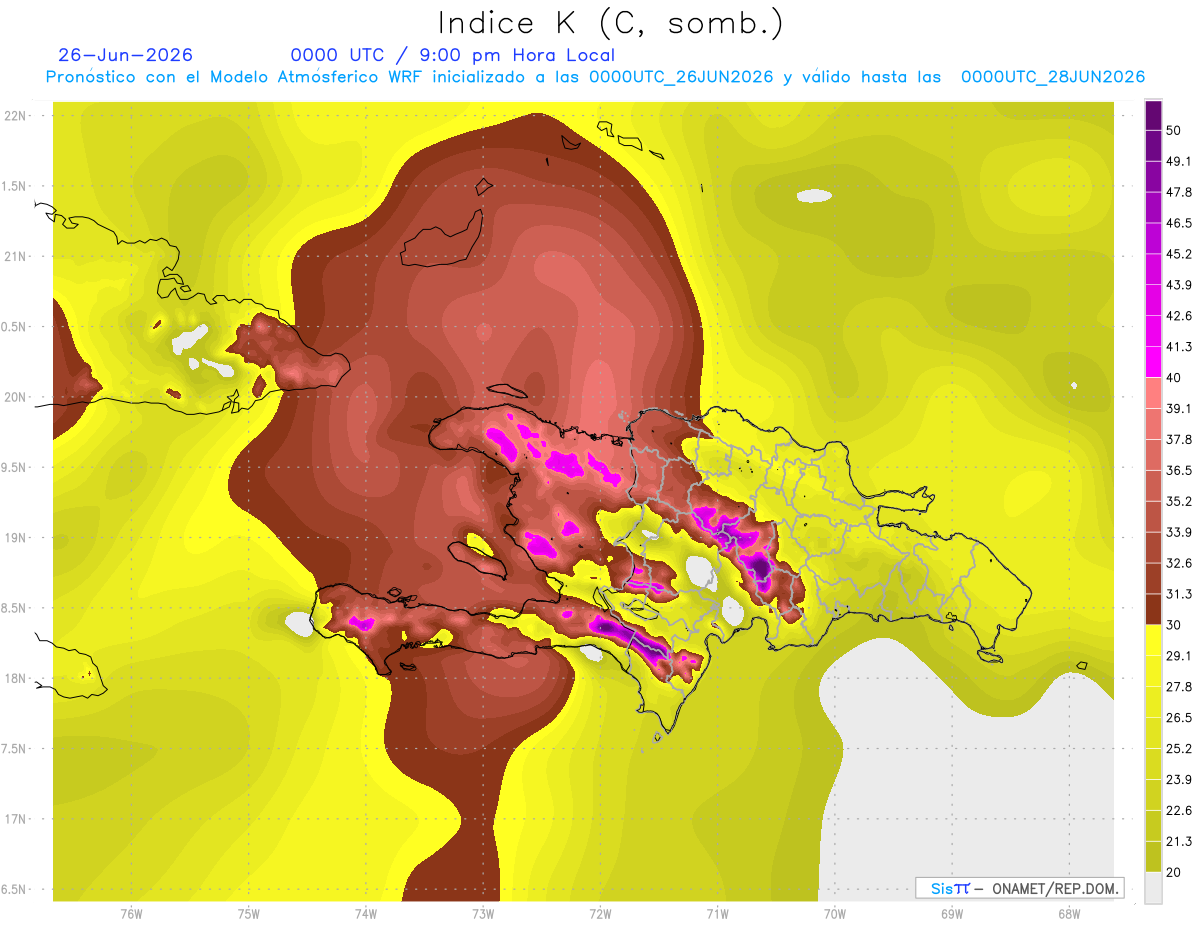Click the '32.6' colorbar label
Image resolution: width=1200 pixels, height=927 pixels.
[1180, 563]
